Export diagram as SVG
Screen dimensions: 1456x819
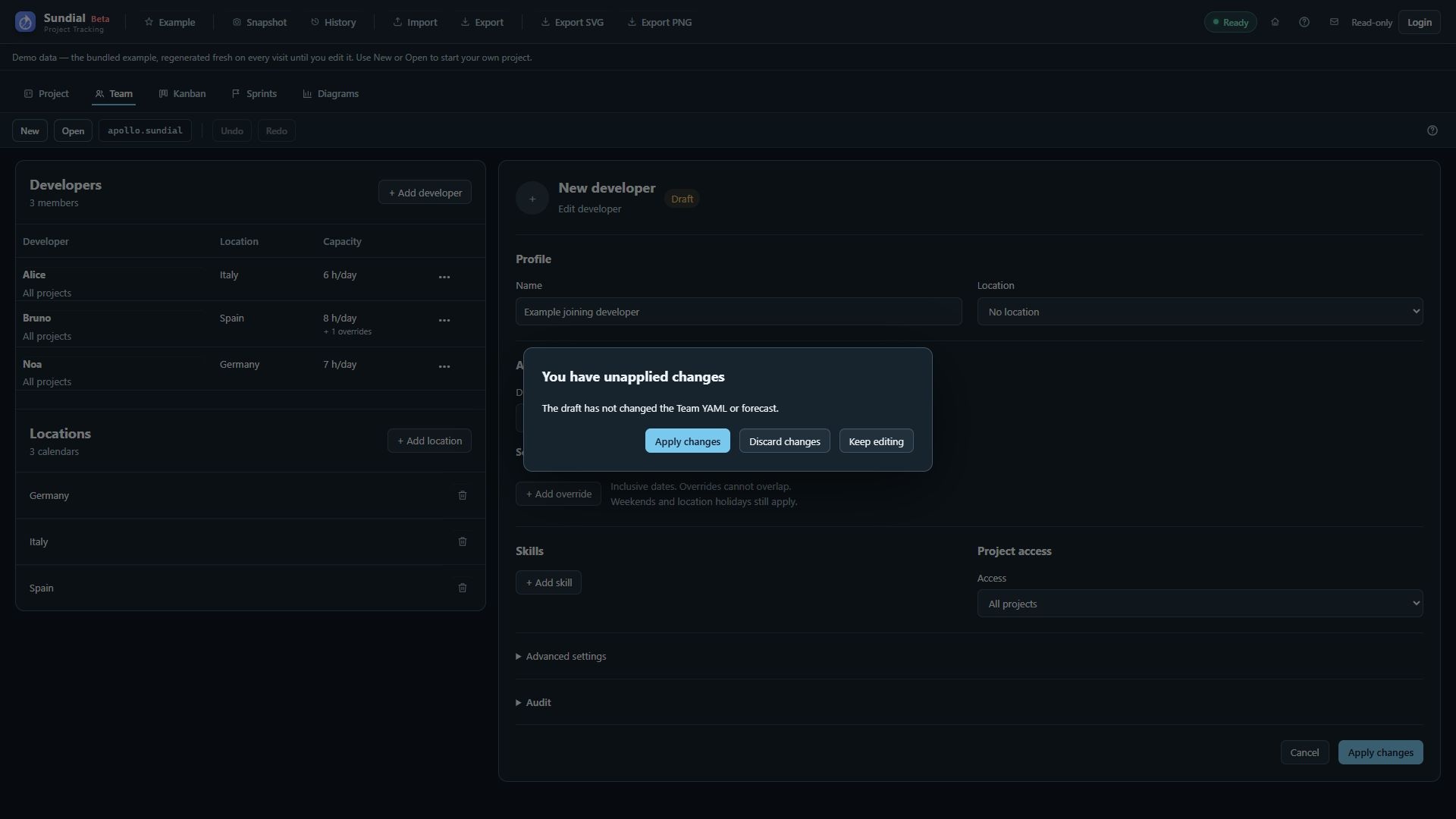pyautogui.click(x=573, y=22)
